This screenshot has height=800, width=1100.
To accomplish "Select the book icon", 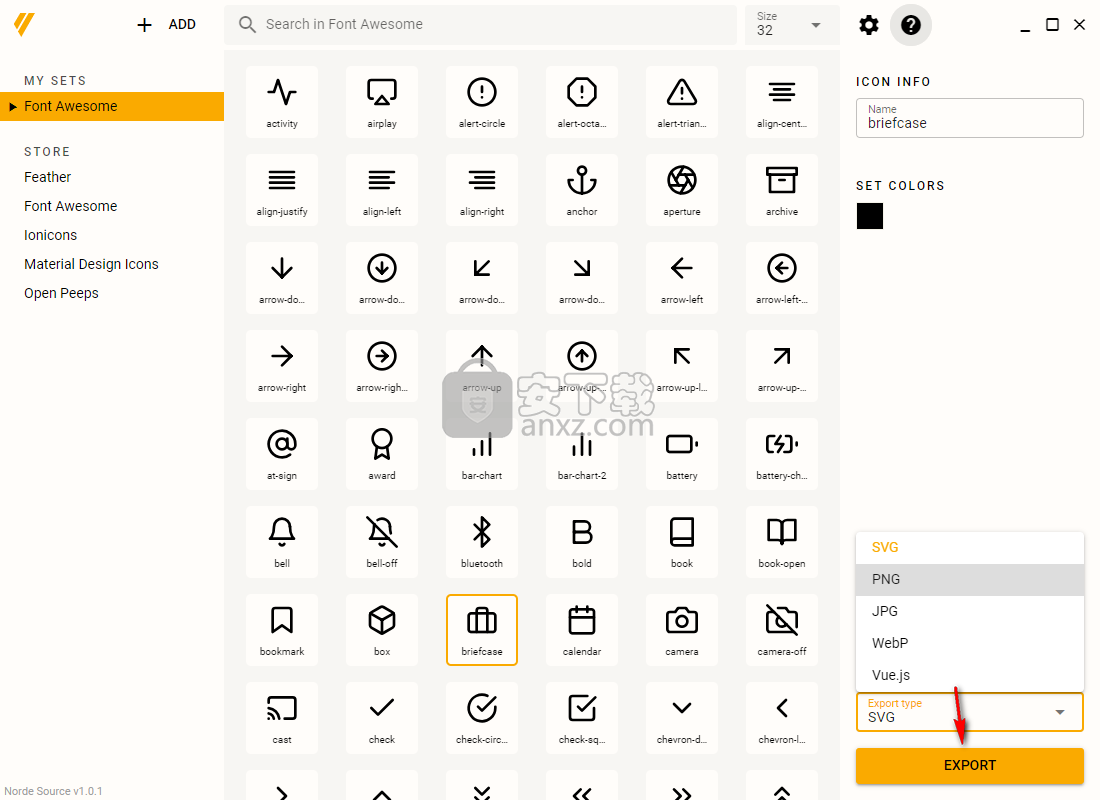I will click(682, 542).
